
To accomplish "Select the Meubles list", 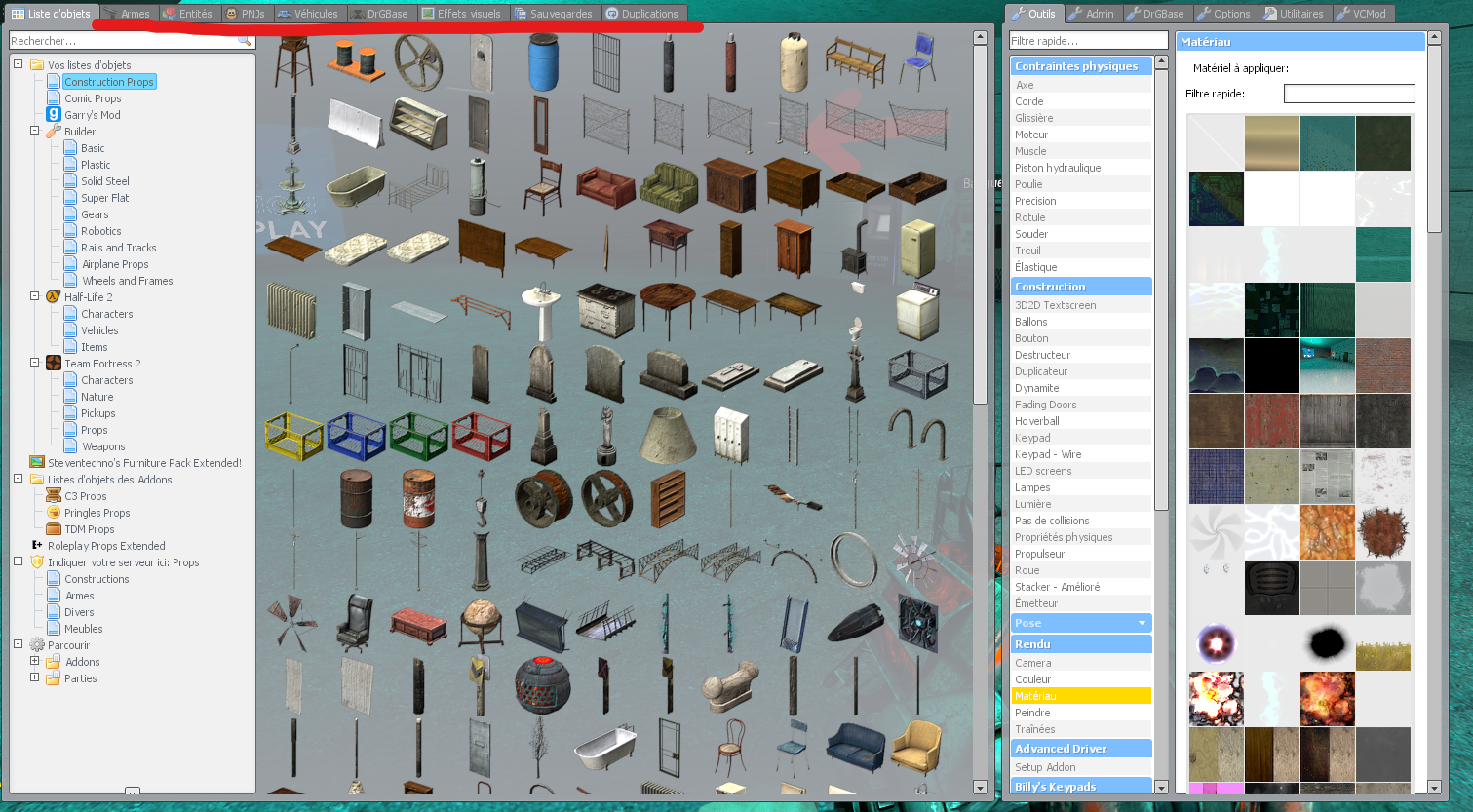I will [x=84, y=629].
